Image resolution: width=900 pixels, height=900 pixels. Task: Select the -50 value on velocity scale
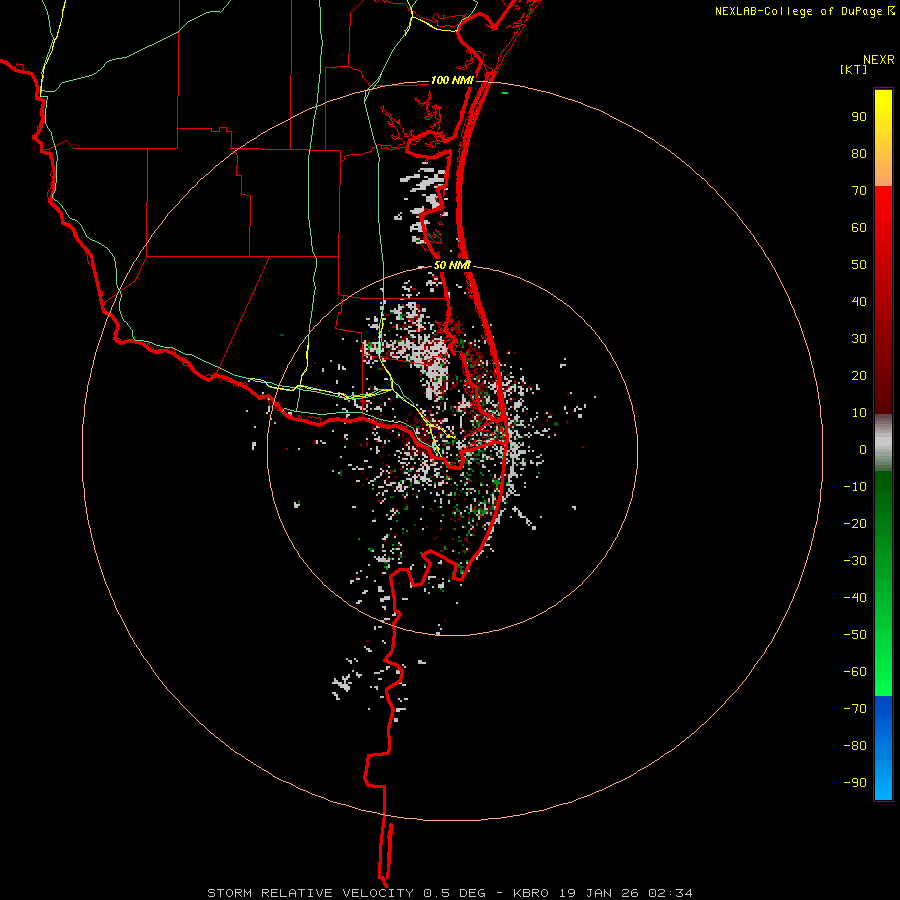(855, 634)
